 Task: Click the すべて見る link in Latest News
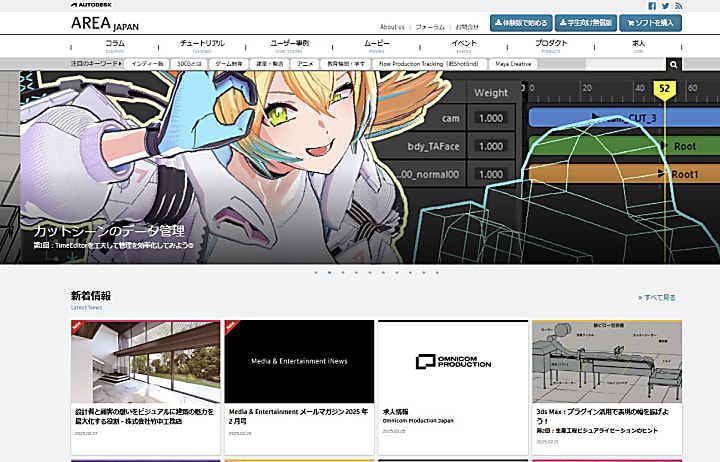[657, 298]
